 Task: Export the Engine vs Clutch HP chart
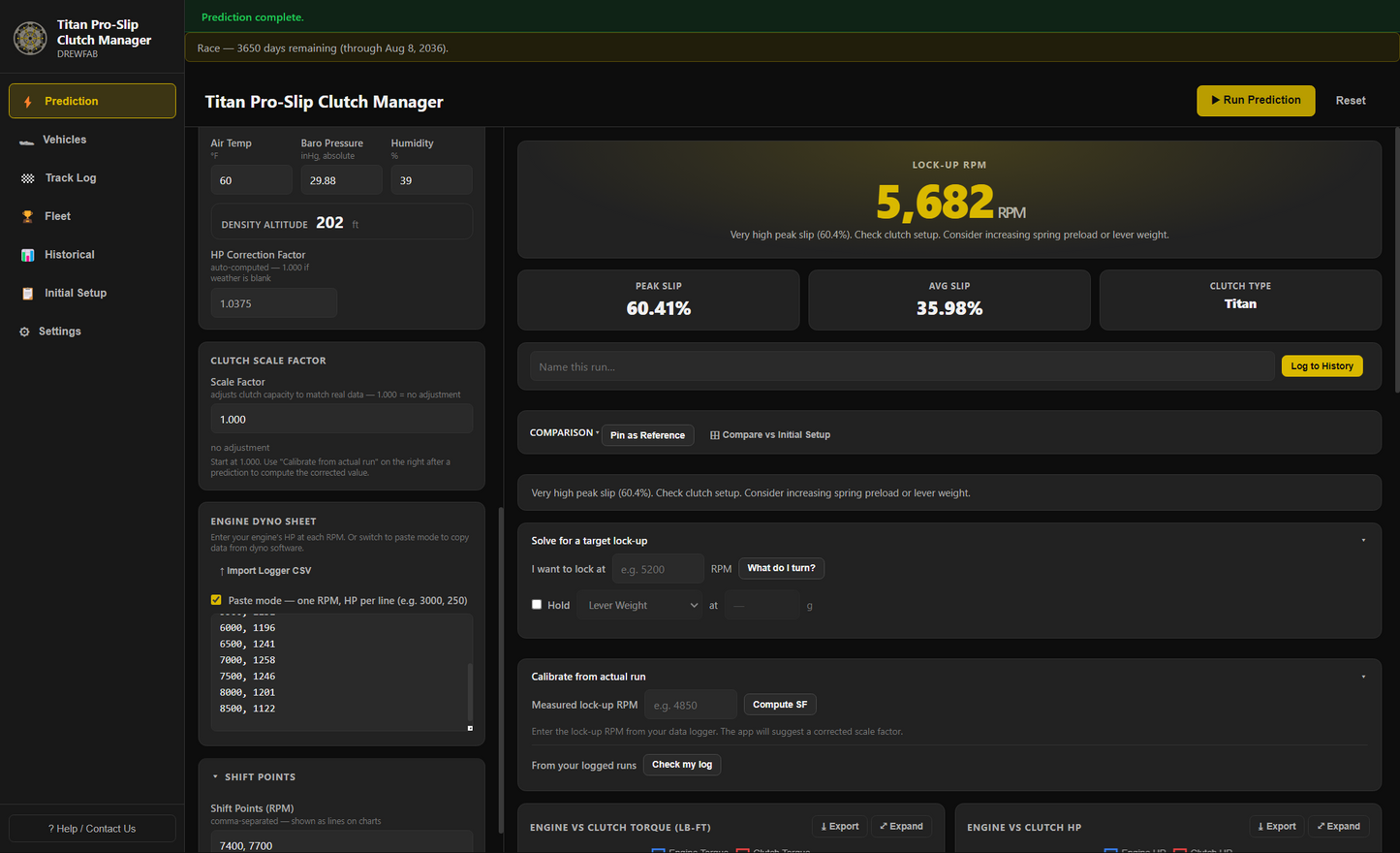(1277, 827)
